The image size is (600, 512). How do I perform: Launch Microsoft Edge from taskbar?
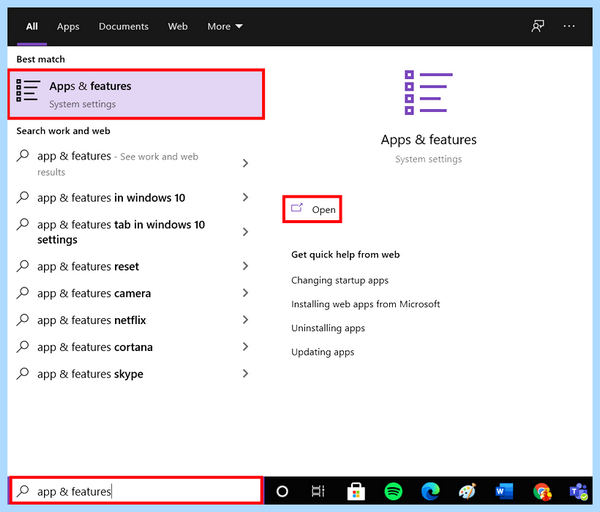tap(430, 491)
